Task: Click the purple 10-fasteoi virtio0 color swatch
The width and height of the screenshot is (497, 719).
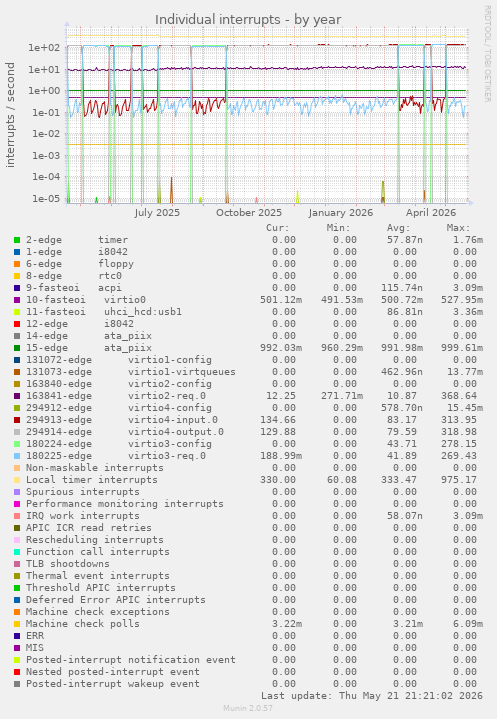Action: click(17, 300)
